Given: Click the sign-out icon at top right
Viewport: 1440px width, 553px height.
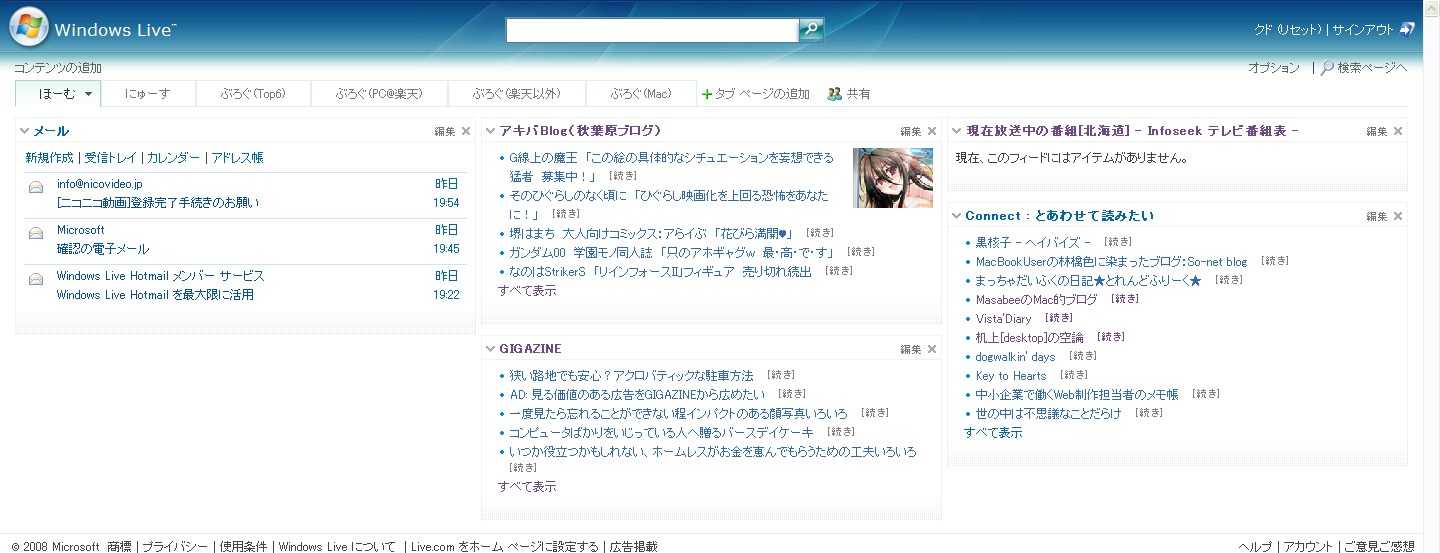Looking at the screenshot, I should 1407,29.
